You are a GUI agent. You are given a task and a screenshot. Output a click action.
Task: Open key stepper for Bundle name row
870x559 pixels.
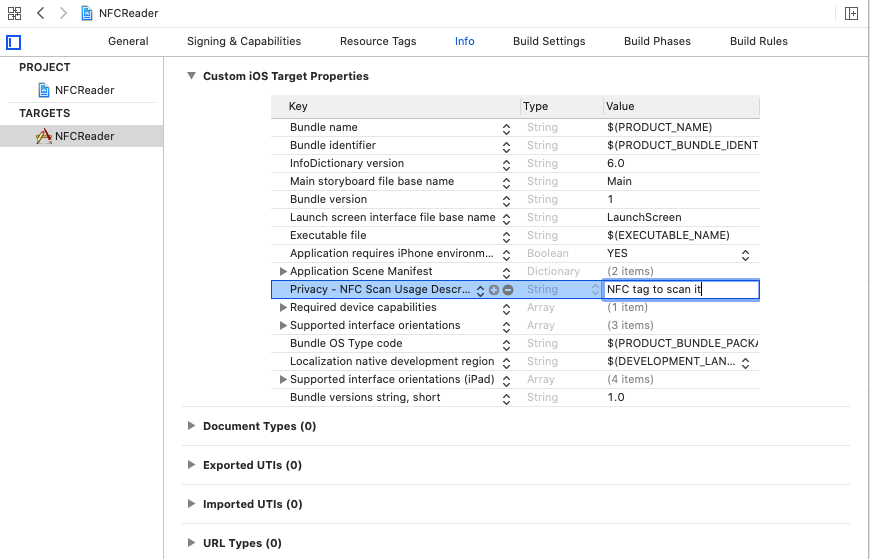506,128
